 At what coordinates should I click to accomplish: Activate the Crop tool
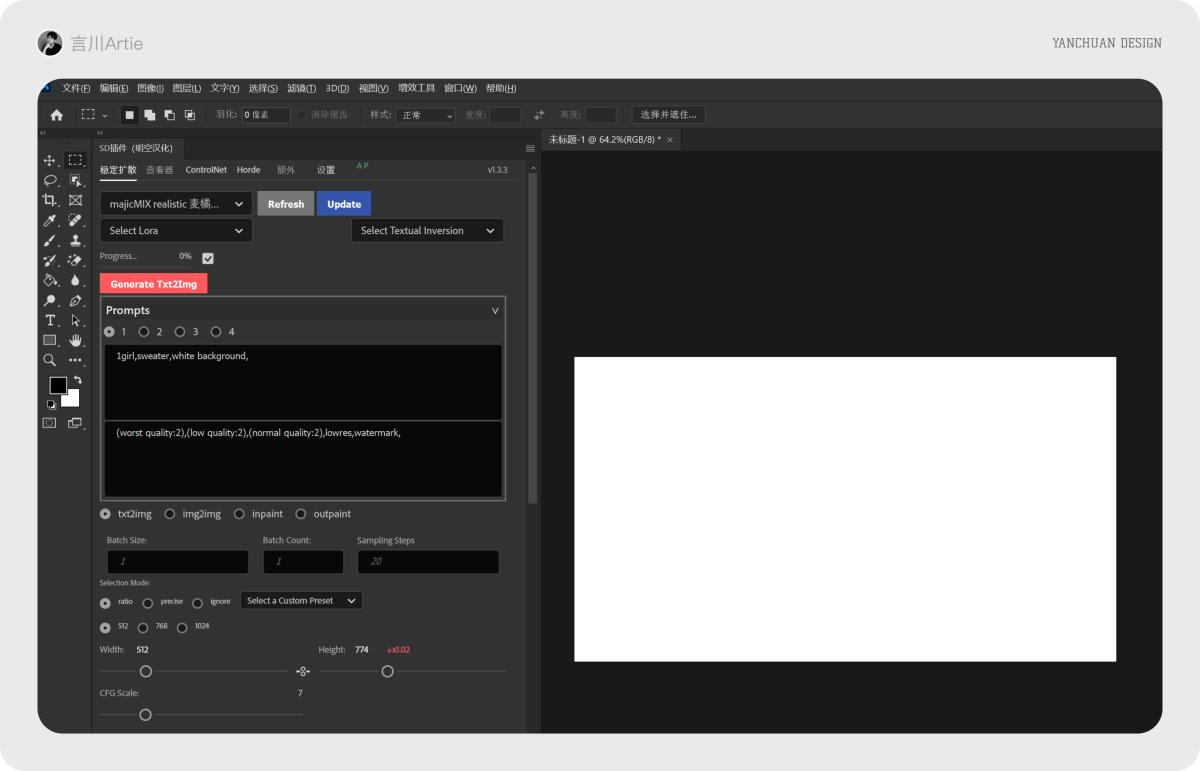pos(49,199)
